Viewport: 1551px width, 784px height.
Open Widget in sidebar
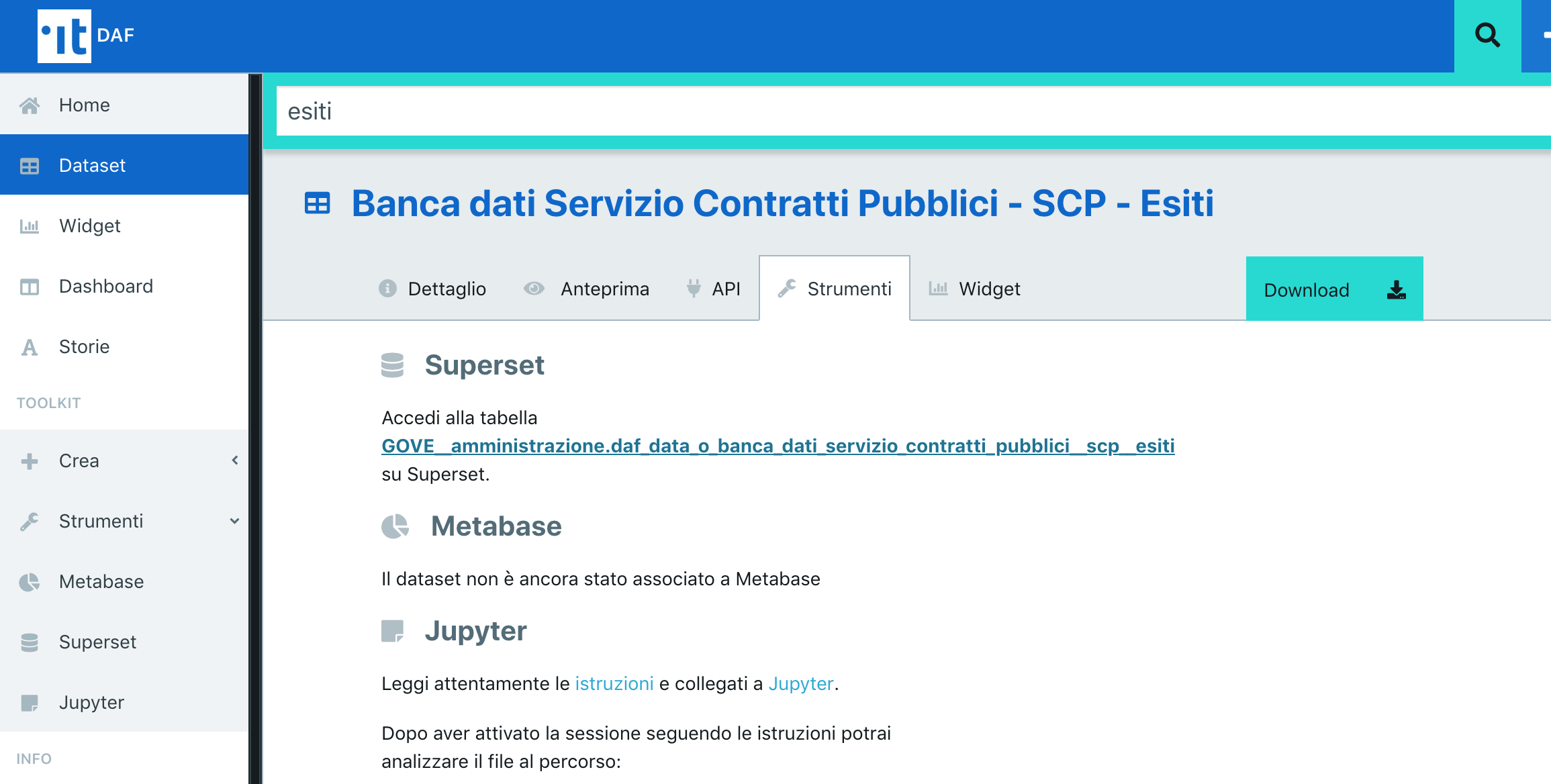pos(124,226)
